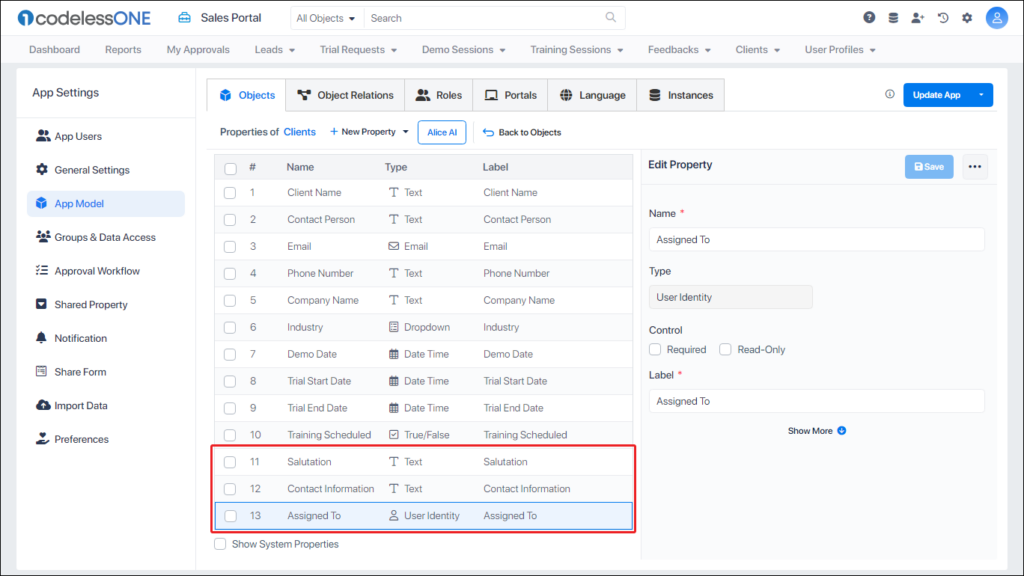Click the Update App button
Image resolution: width=1024 pixels, height=576 pixels.
coord(936,95)
